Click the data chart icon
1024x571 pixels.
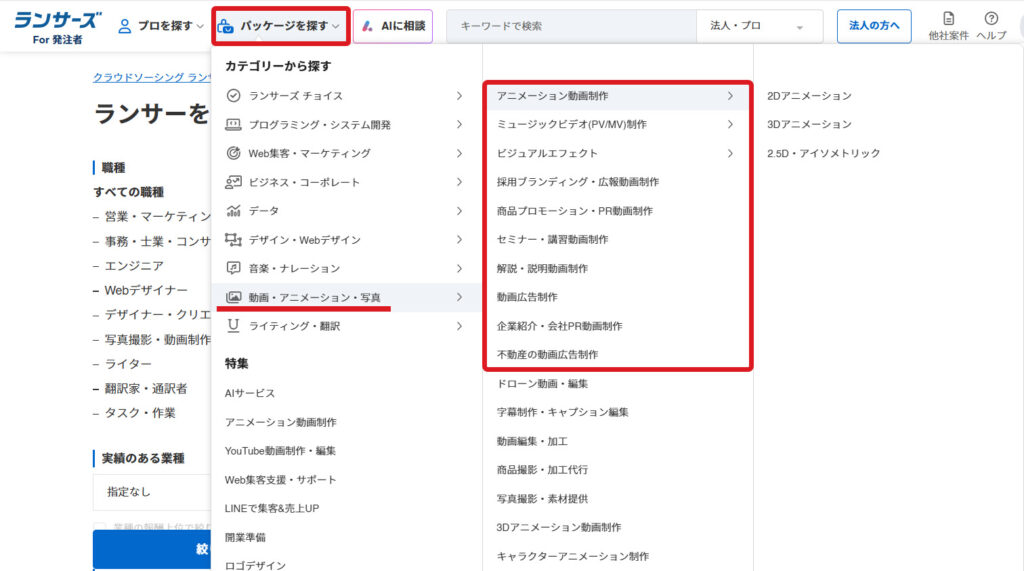[233, 211]
